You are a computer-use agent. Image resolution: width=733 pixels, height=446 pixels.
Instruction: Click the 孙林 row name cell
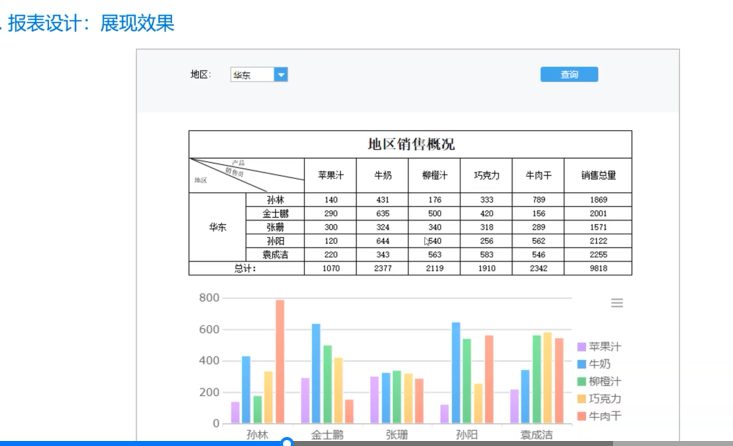[275, 200]
